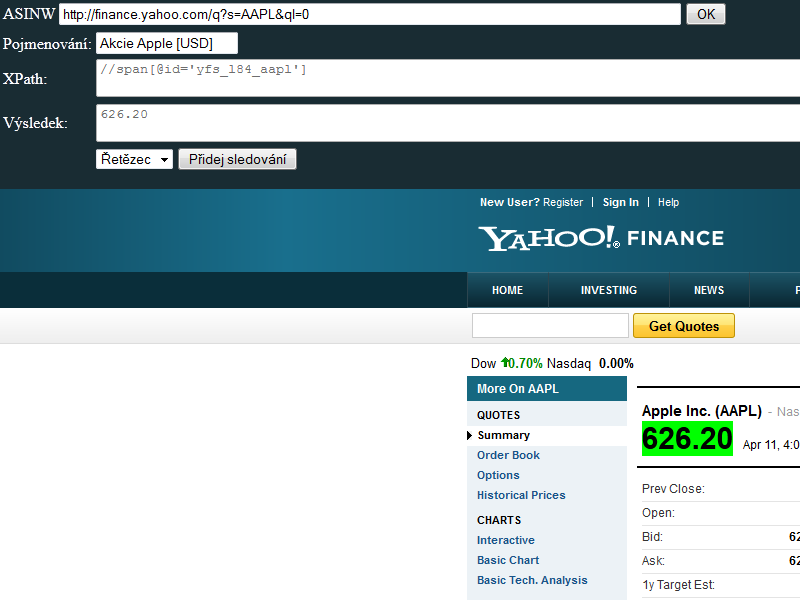
Task: Edit the Pojmenování name field
Action: [167, 43]
